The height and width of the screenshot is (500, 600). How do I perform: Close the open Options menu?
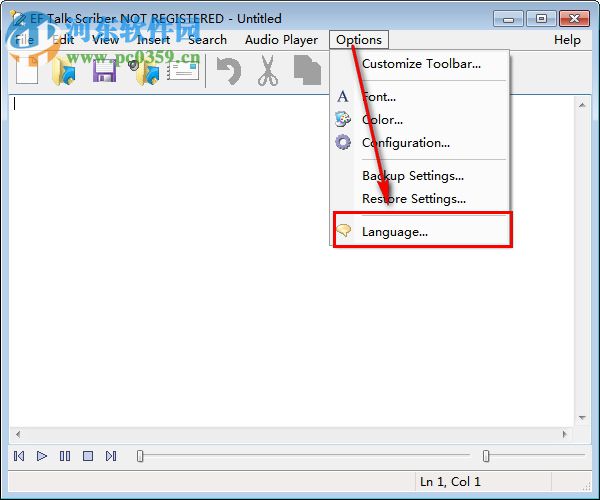(359, 40)
